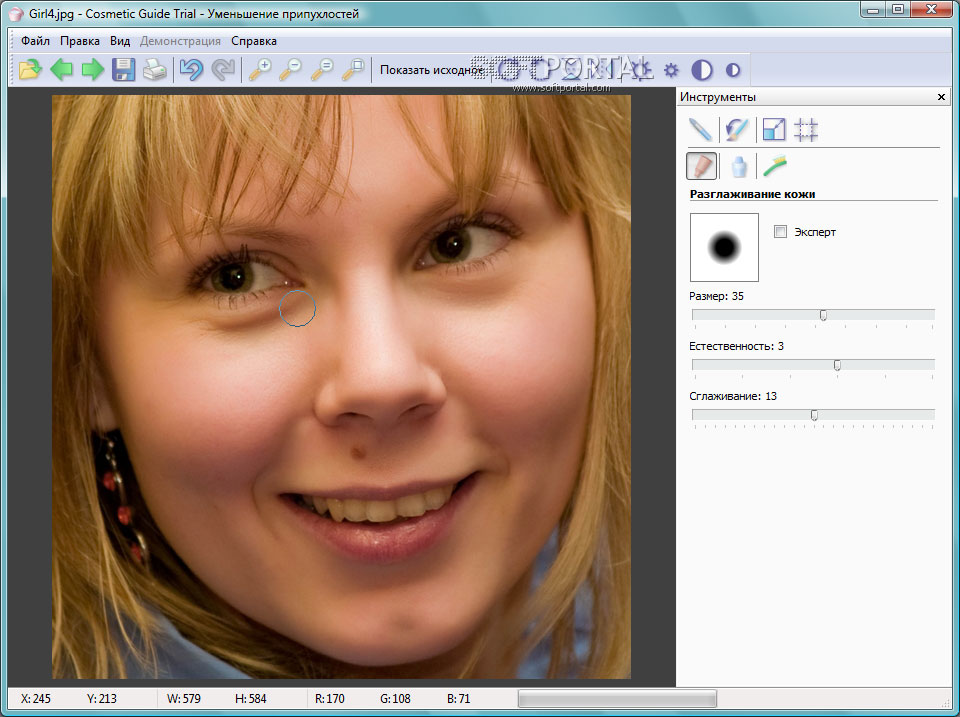The height and width of the screenshot is (717, 960).
Task: Click the zoom out magnifier icon
Action: [x=291, y=70]
